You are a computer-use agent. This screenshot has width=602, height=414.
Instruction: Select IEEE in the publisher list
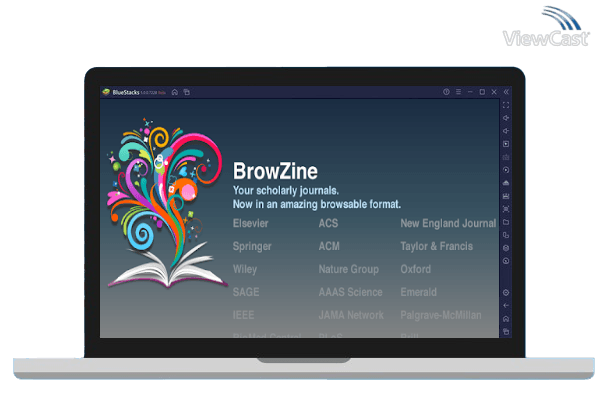[243, 315]
